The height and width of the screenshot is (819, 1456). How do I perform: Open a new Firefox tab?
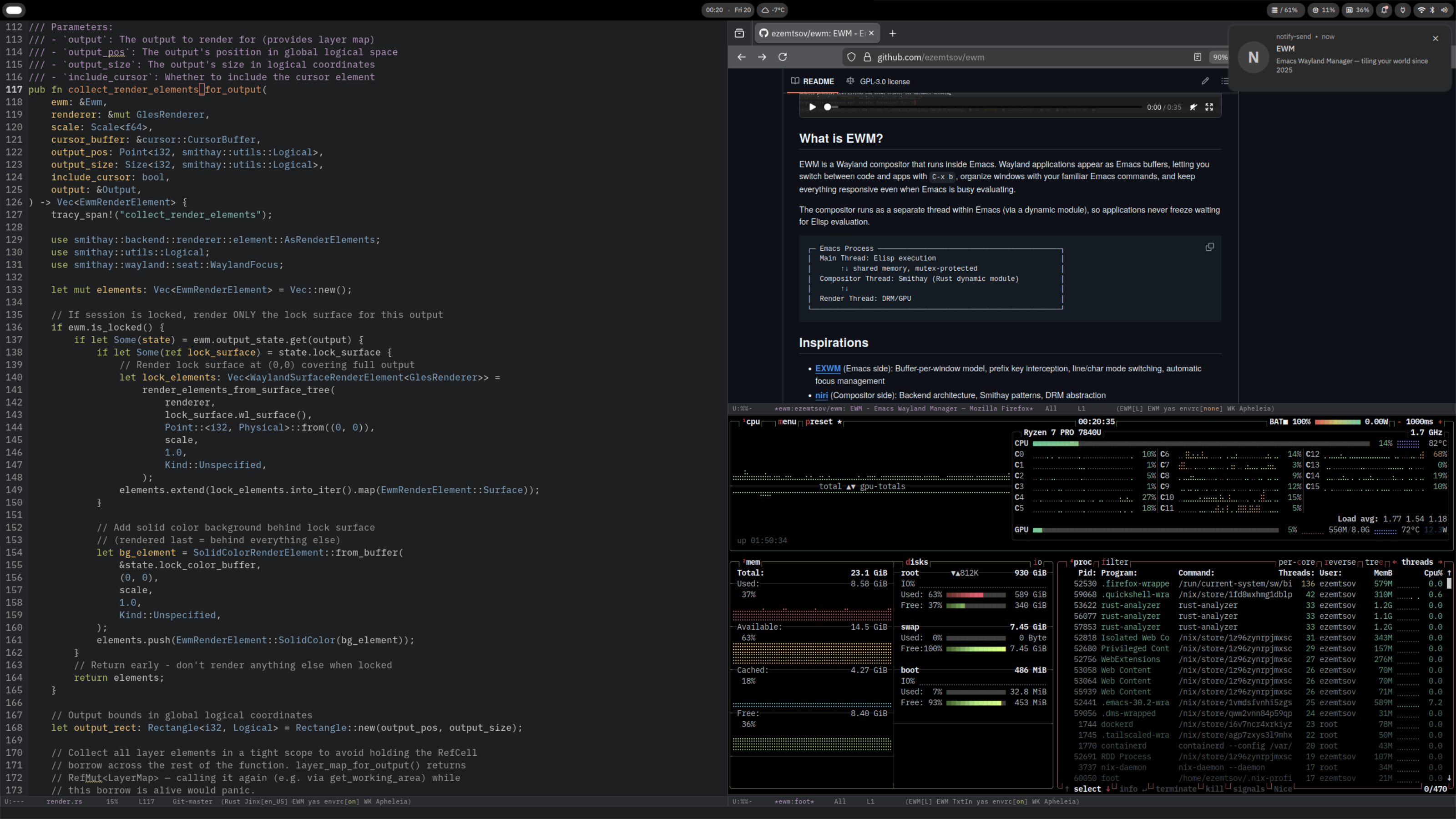(x=892, y=33)
